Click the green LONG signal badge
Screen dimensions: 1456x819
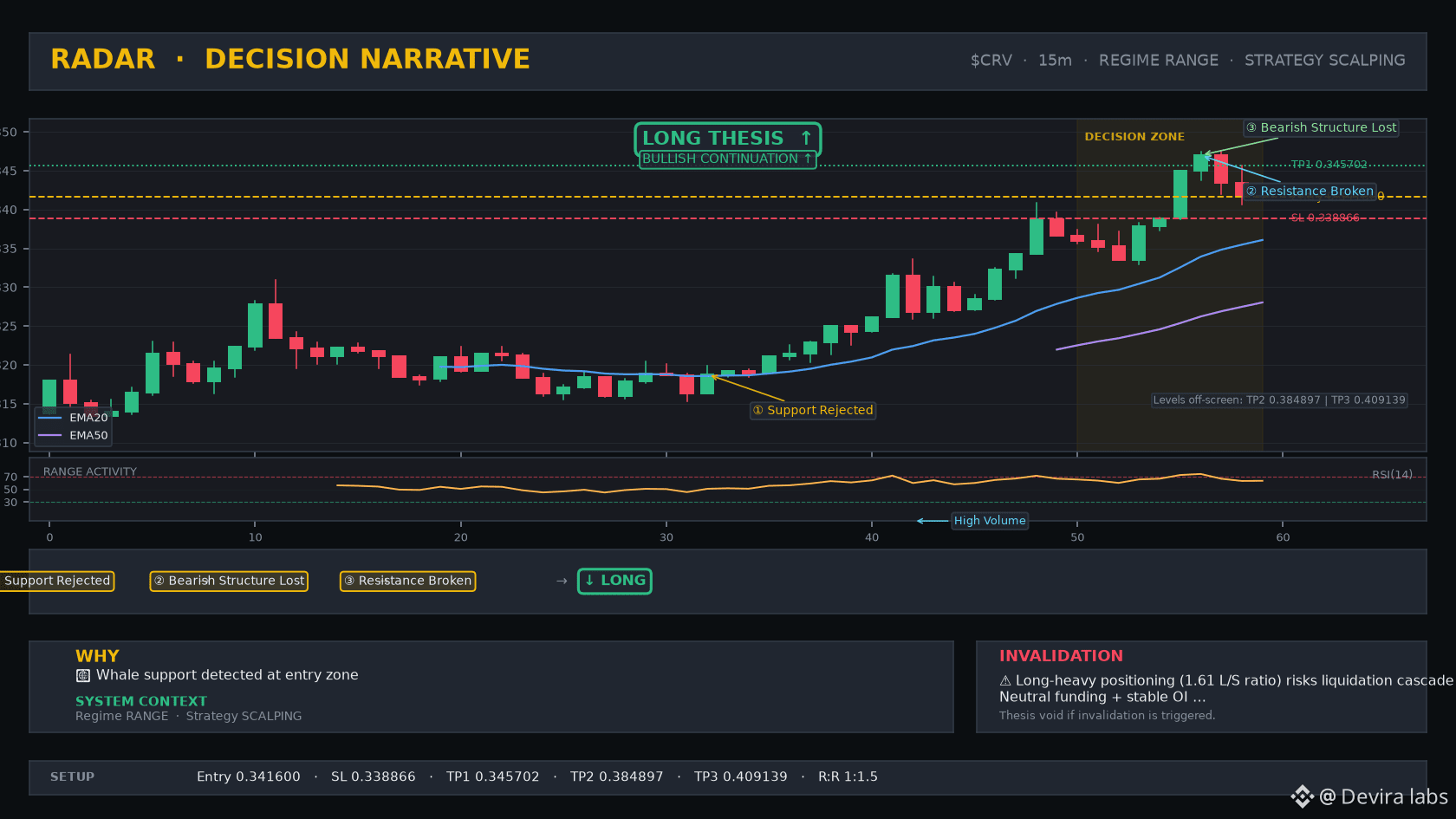(x=614, y=581)
